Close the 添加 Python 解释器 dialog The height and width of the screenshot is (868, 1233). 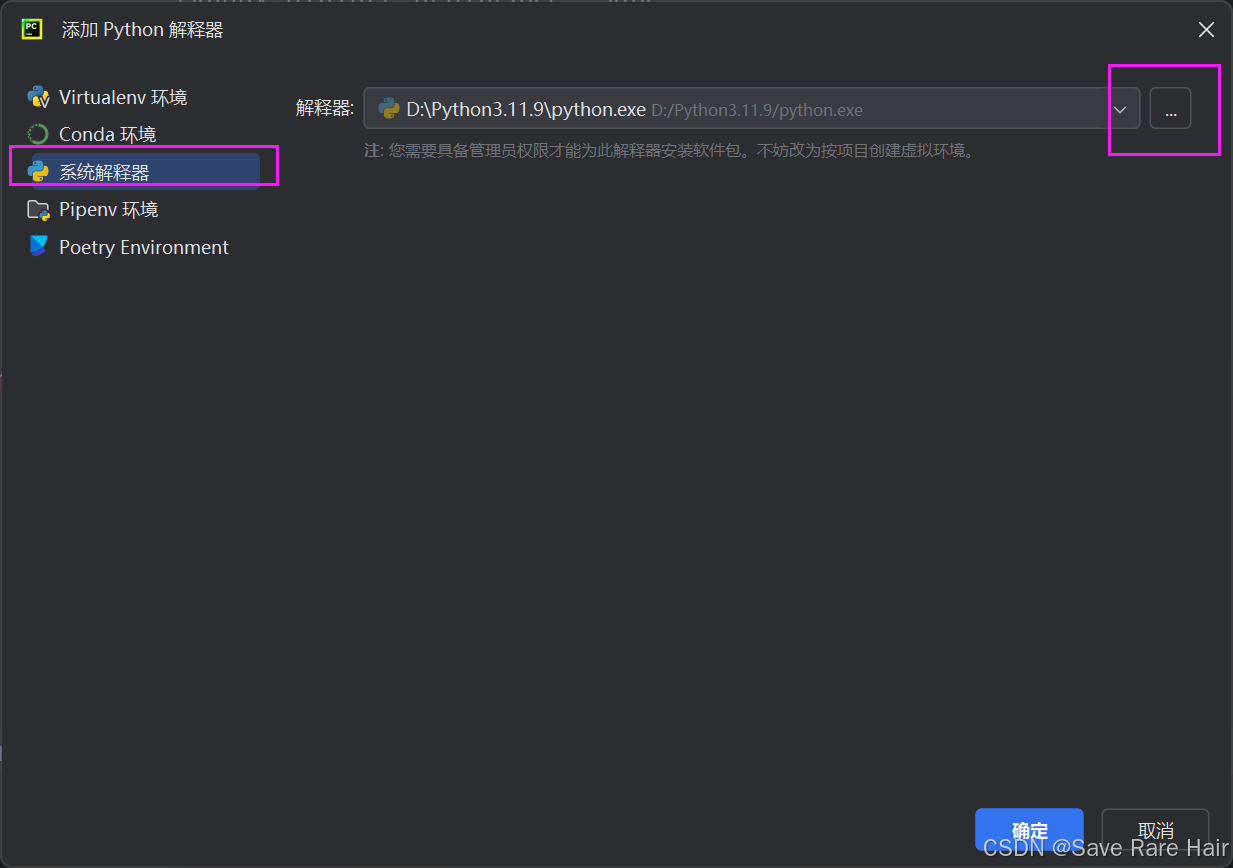[1206, 29]
